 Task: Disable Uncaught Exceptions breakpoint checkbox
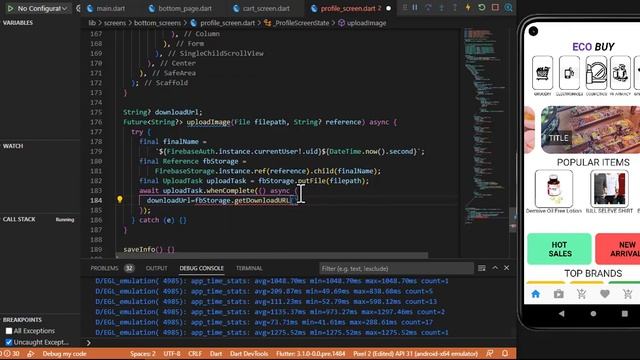pos(9,342)
